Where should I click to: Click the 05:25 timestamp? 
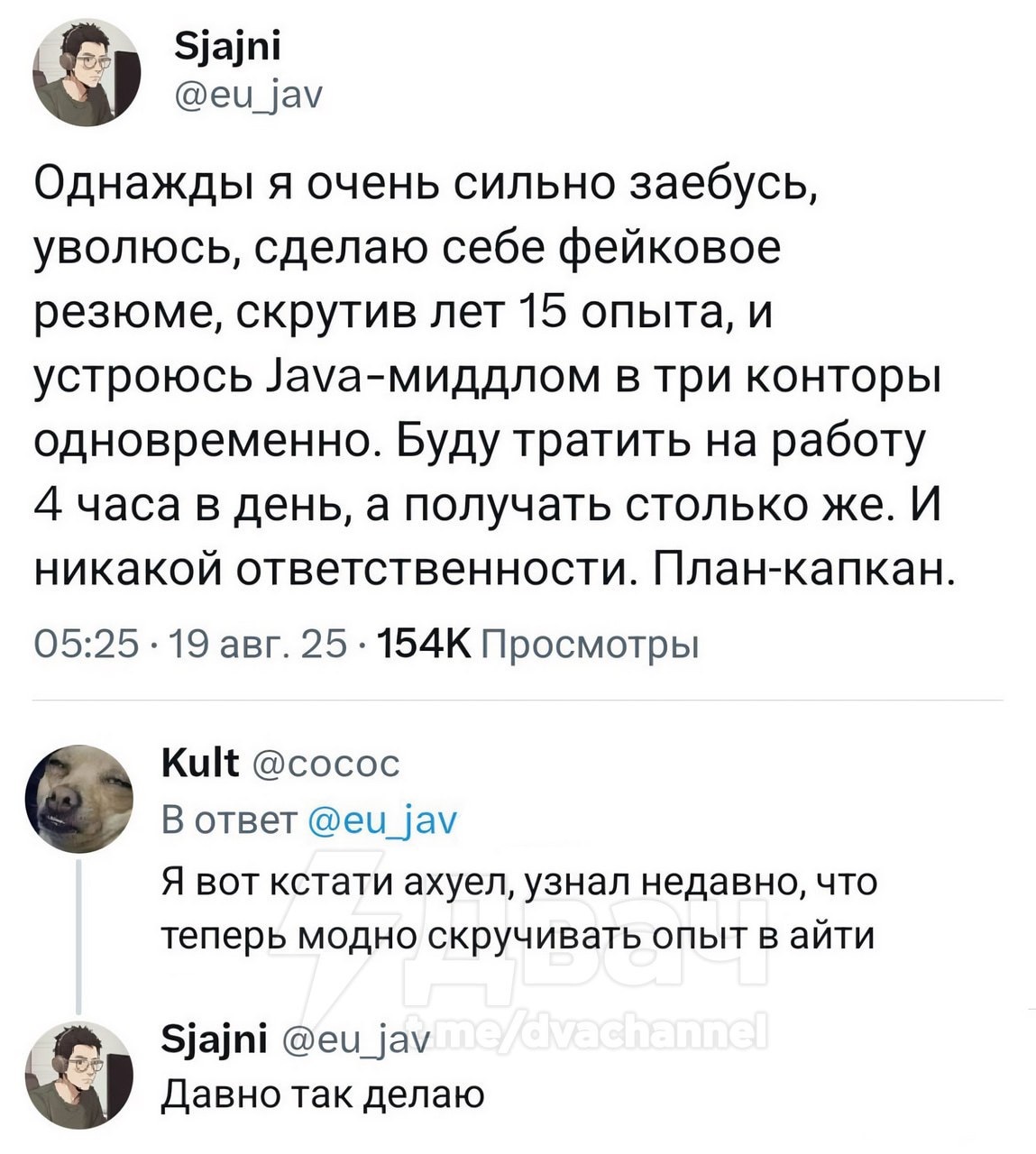point(87,645)
